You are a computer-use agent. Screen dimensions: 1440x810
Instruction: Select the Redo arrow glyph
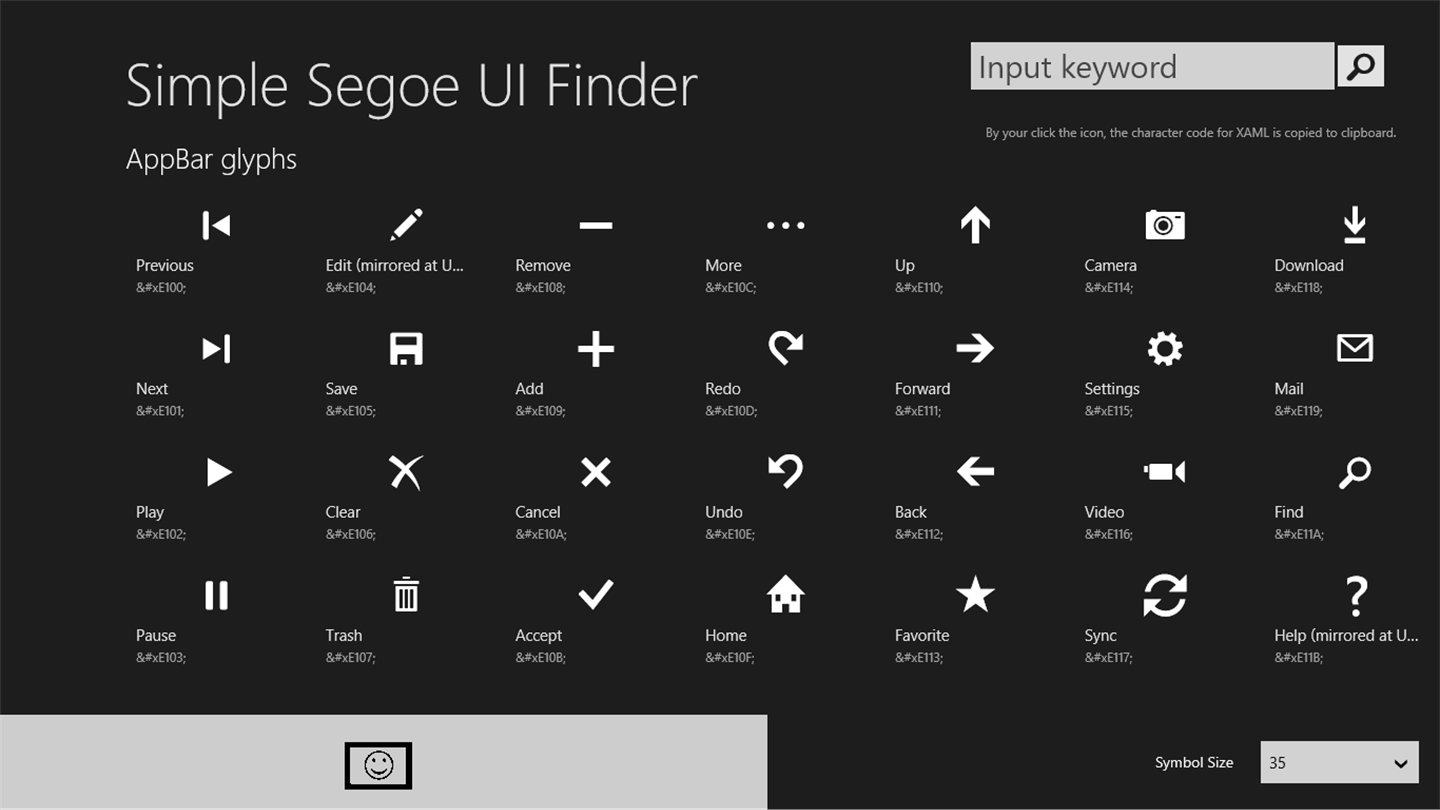786,349
